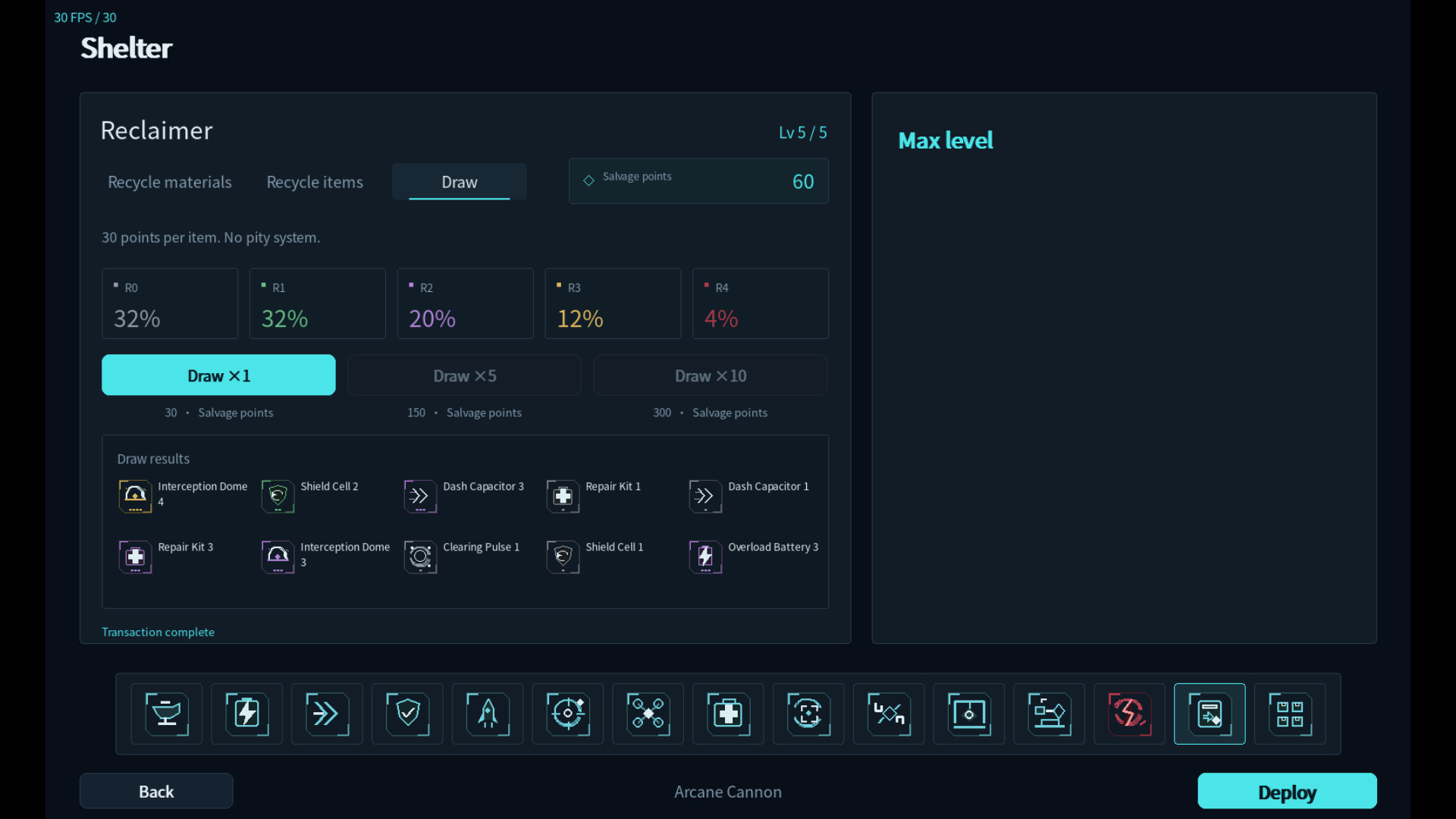Switch to the Recycle materials tab

pyautogui.click(x=170, y=182)
